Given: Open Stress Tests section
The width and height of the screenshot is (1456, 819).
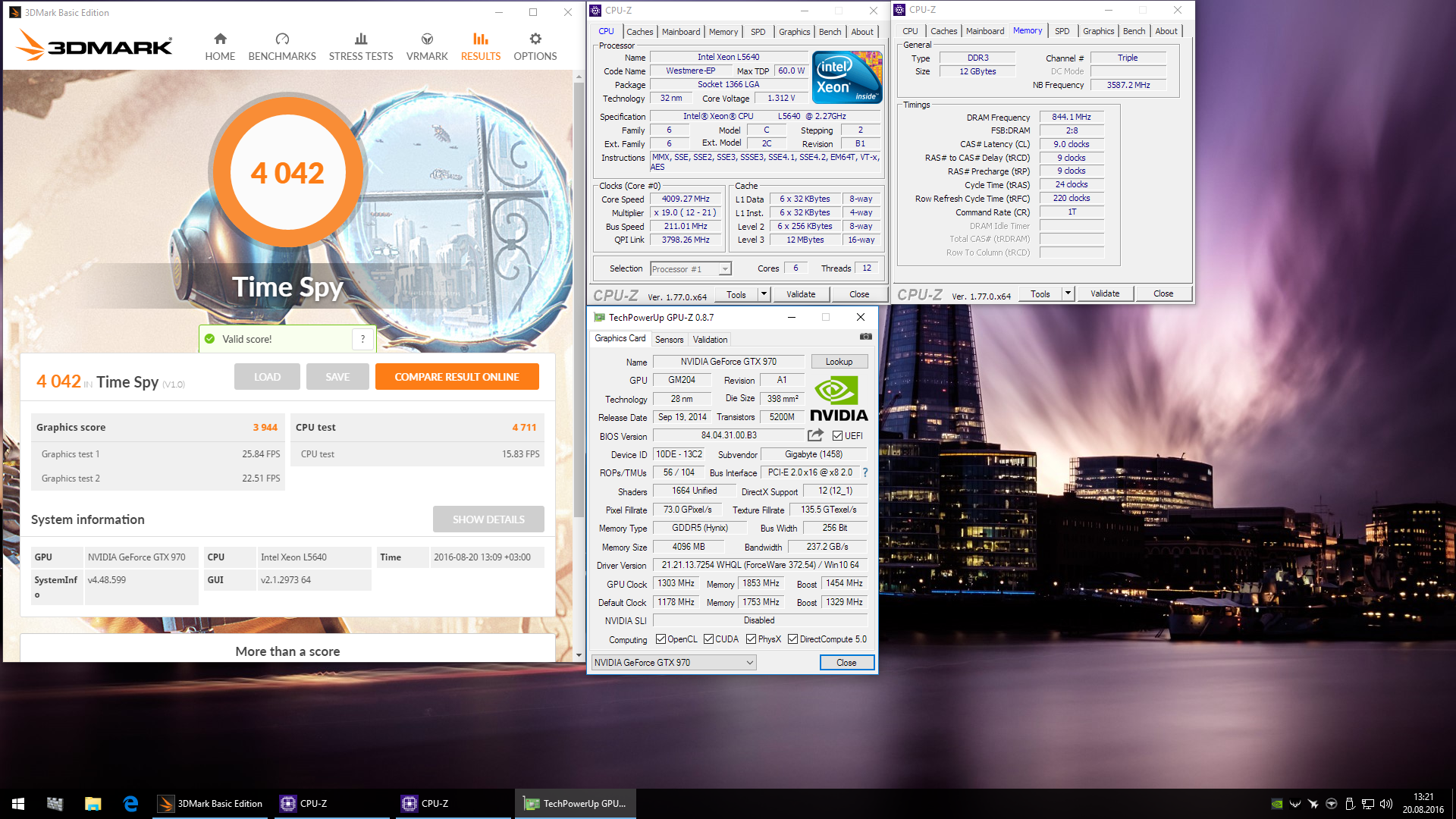Looking at the screenshot, I should pyautogui.click(x=361, y=47).
